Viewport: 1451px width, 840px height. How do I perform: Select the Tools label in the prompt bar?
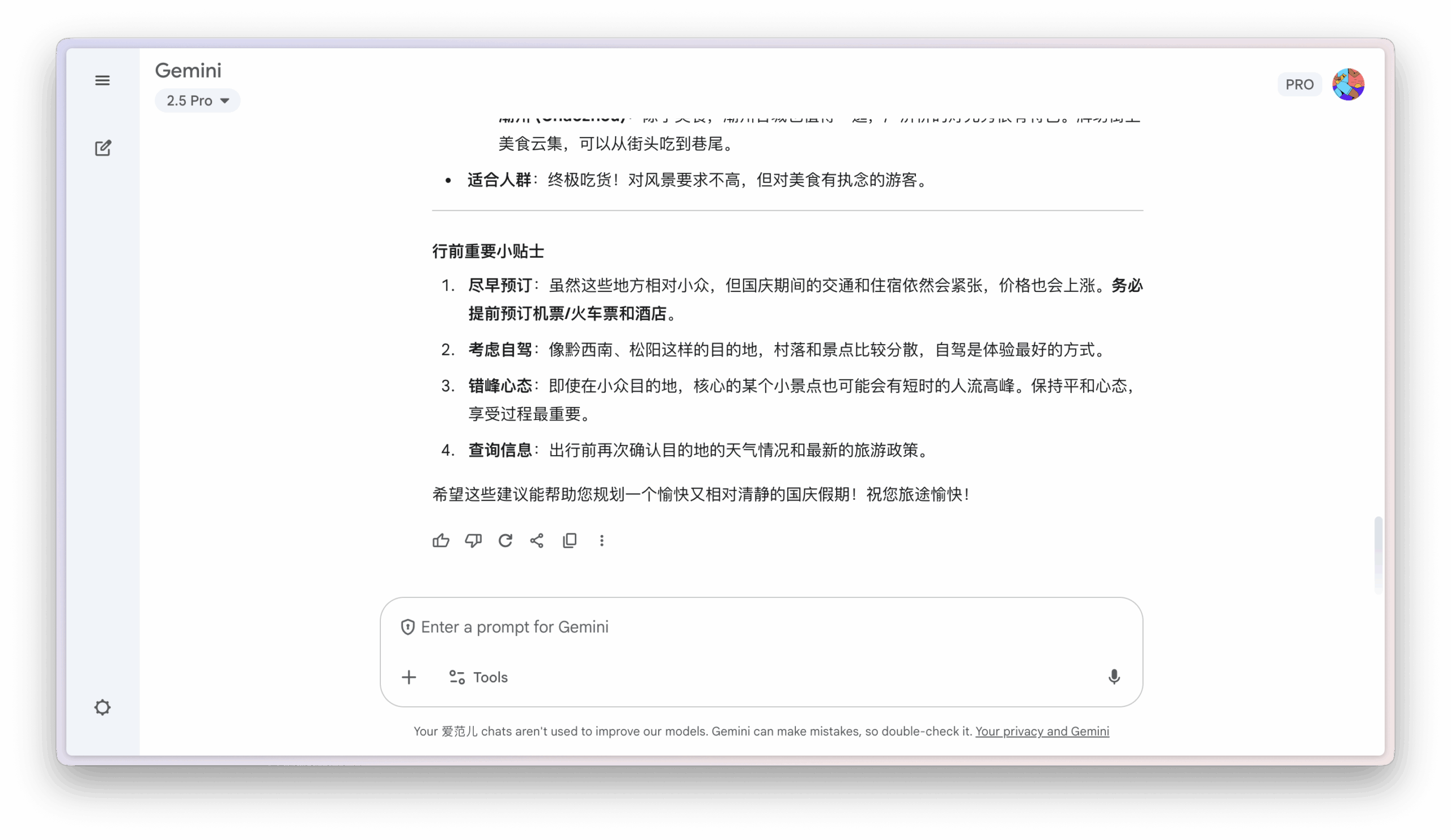click(491, 677)
